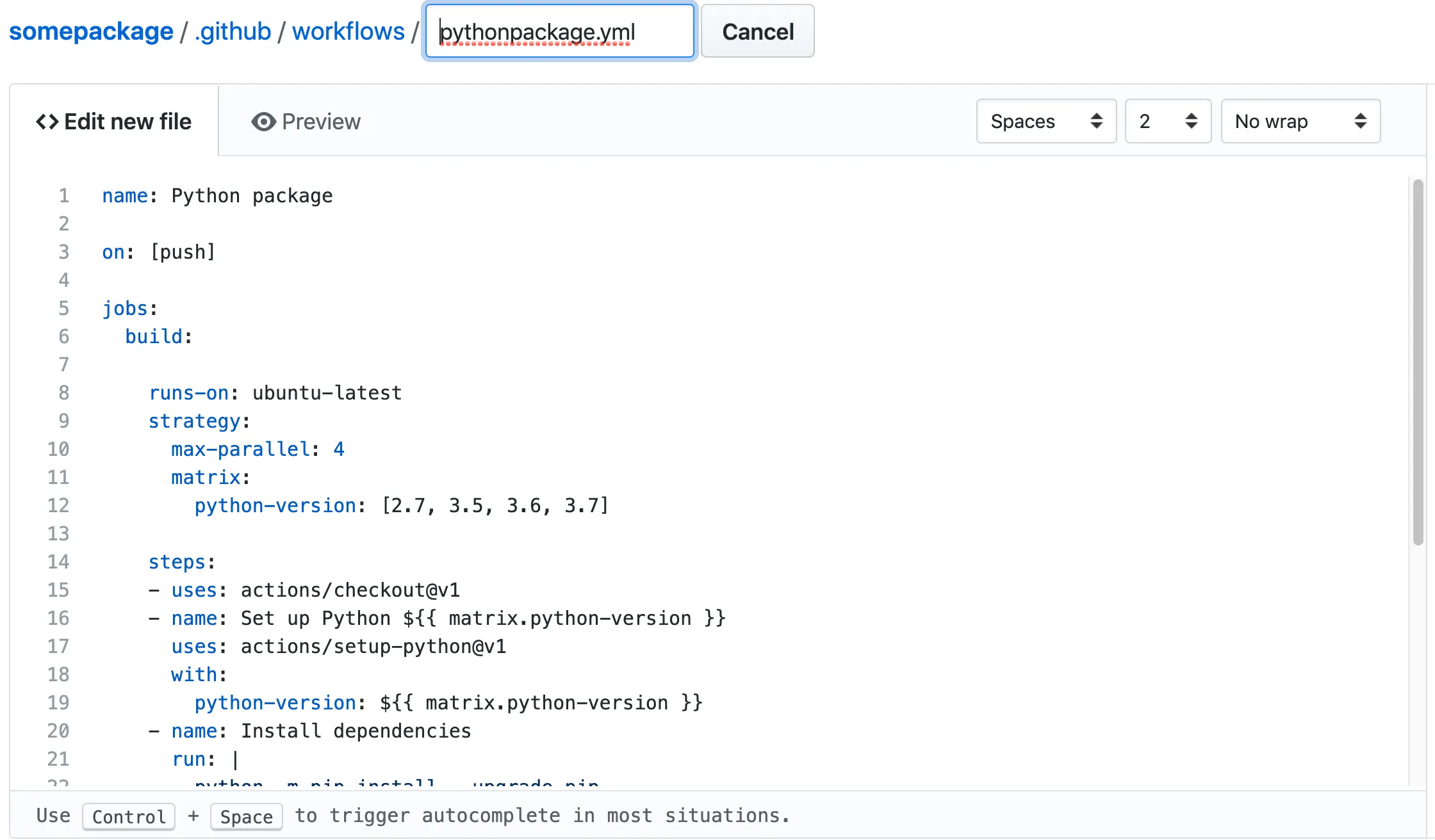Viewport: 1435px width, 840px height.
Task: Click line number 13 in the gutter
Action: coord(58,534)
